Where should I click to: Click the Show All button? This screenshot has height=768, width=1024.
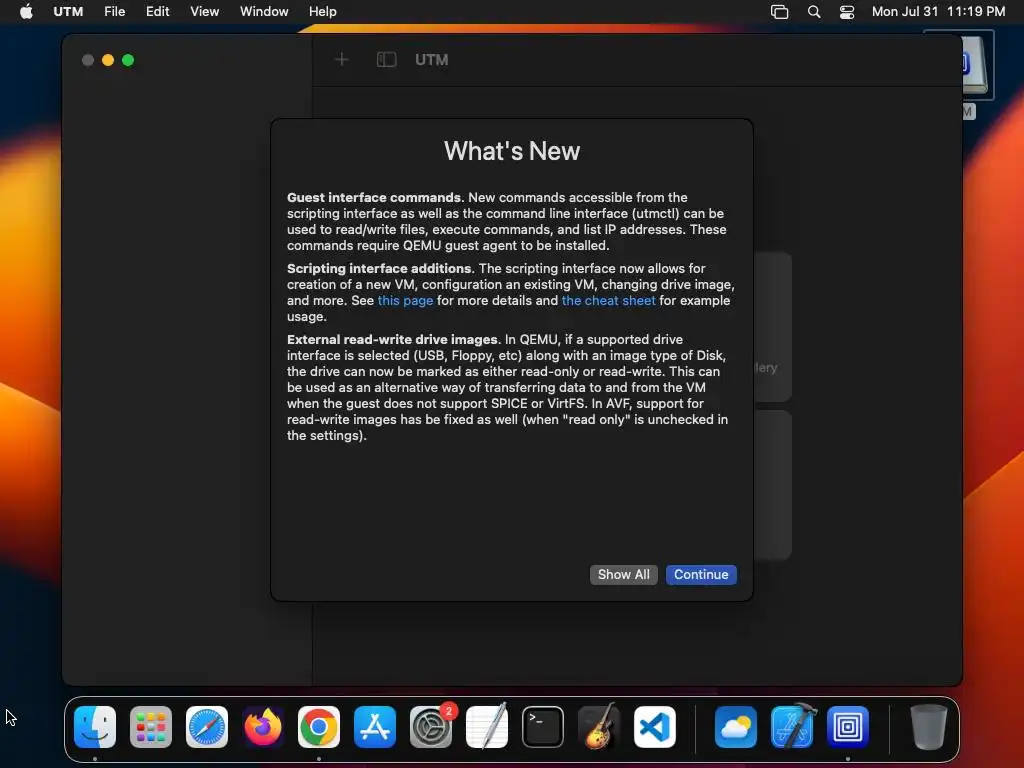pos(624,575)
